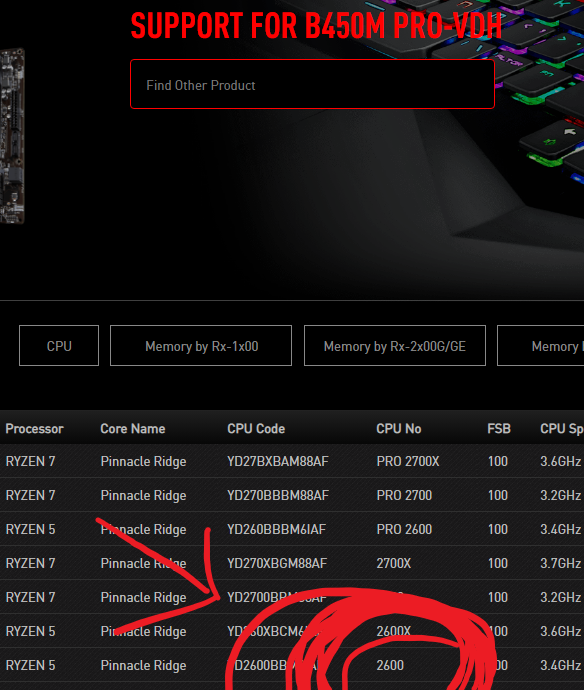This screenshot has width=584, height=690.
Task: Click the 3.7GHz speed in 2700X row
Action: click(x=561, y=563)
